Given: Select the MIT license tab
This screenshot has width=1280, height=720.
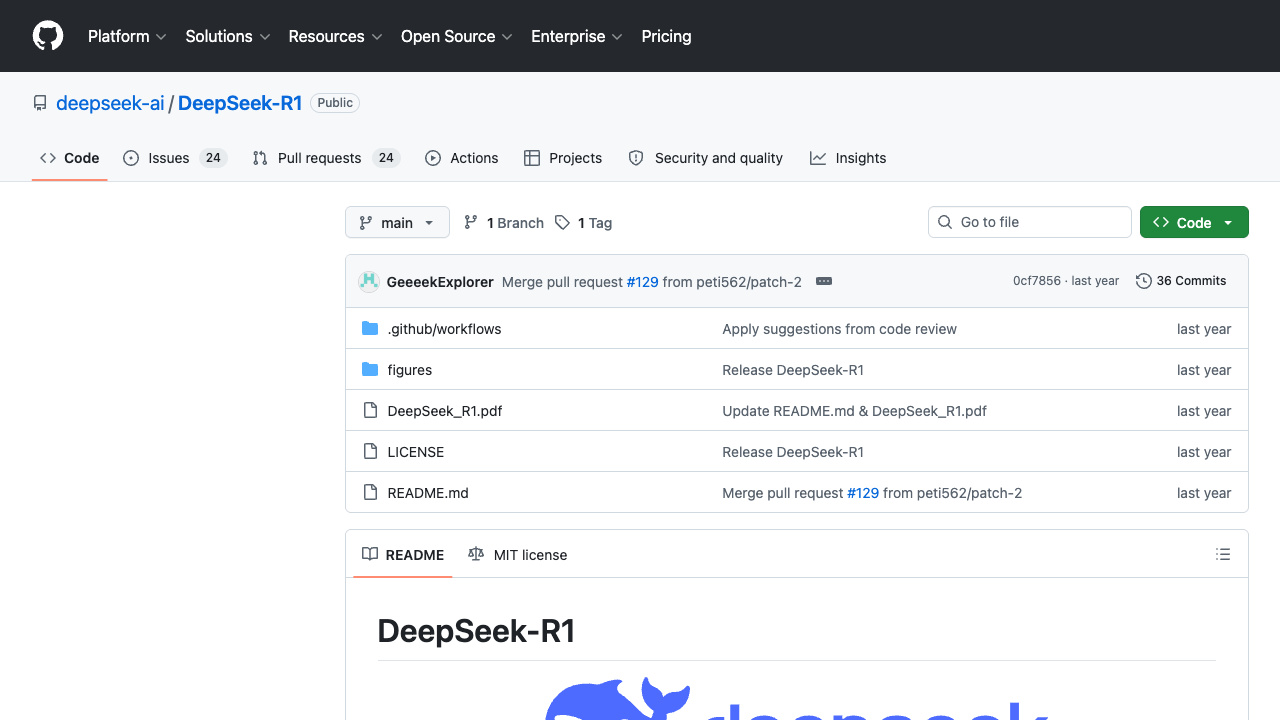Looking at the screenshot, I should pos(518,555).
